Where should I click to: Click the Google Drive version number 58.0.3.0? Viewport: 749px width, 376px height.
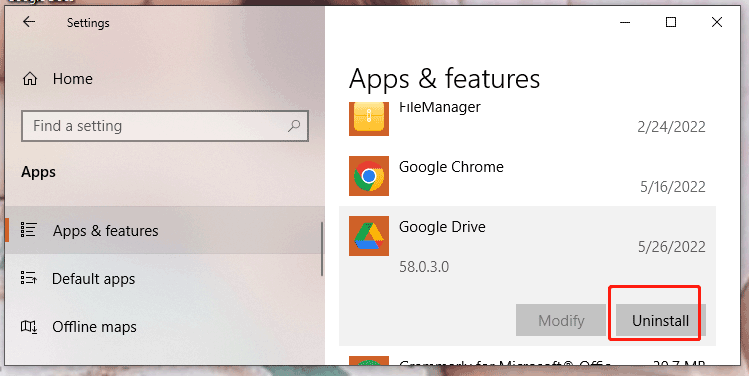(424, 267)
